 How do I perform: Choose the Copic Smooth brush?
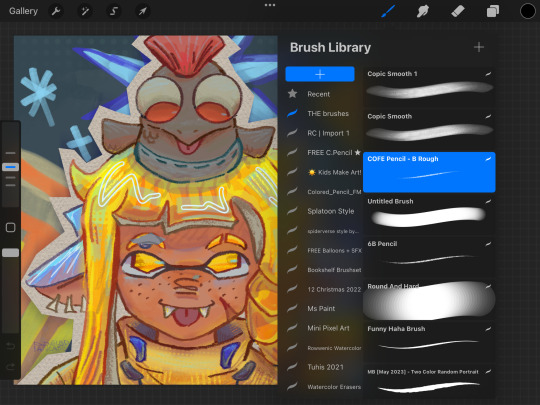coord(429,129)
